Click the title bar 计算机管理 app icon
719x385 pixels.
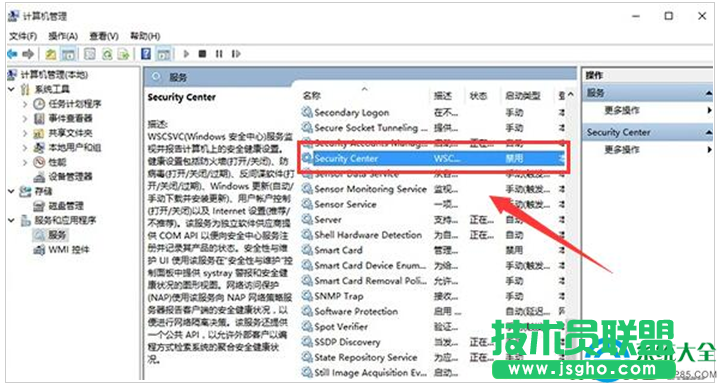[x=13, y=16]
